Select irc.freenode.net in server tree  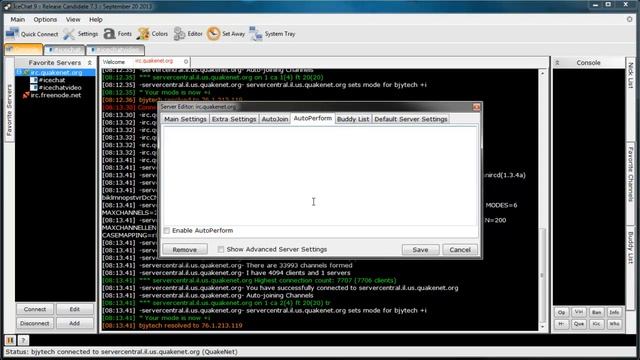pos(56,95)
